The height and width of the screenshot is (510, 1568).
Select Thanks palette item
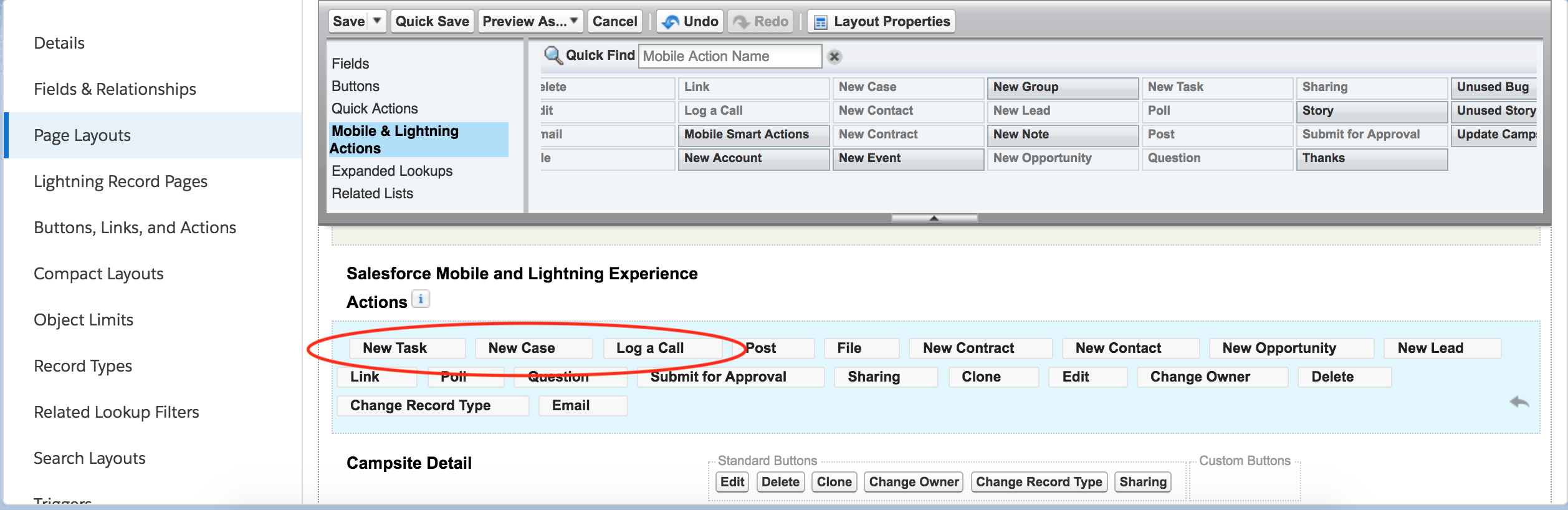point(1372,158)
